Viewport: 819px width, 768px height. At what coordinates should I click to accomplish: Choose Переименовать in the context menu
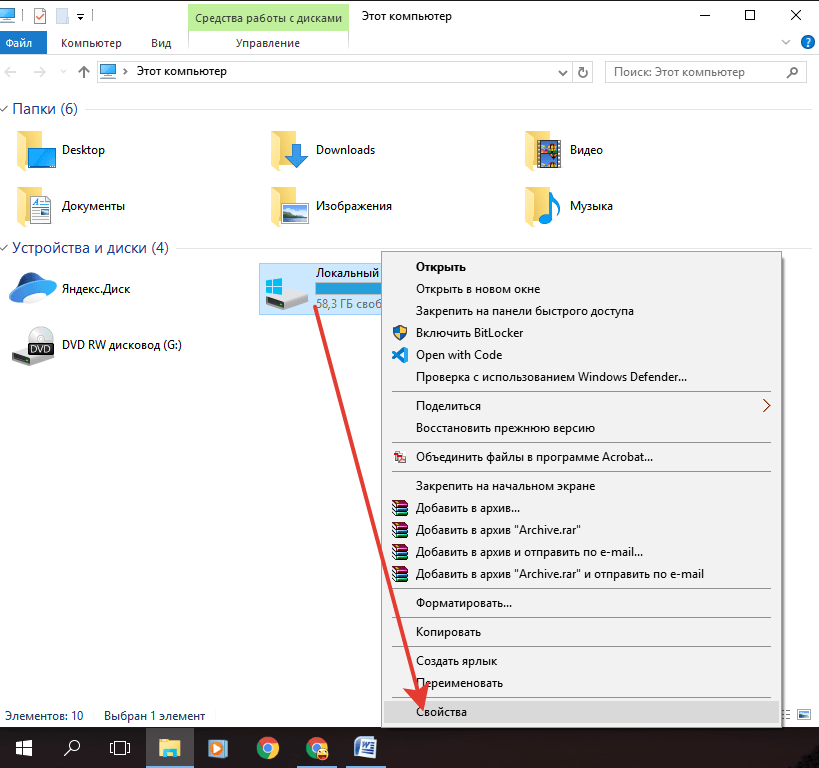tap(582, 683)
